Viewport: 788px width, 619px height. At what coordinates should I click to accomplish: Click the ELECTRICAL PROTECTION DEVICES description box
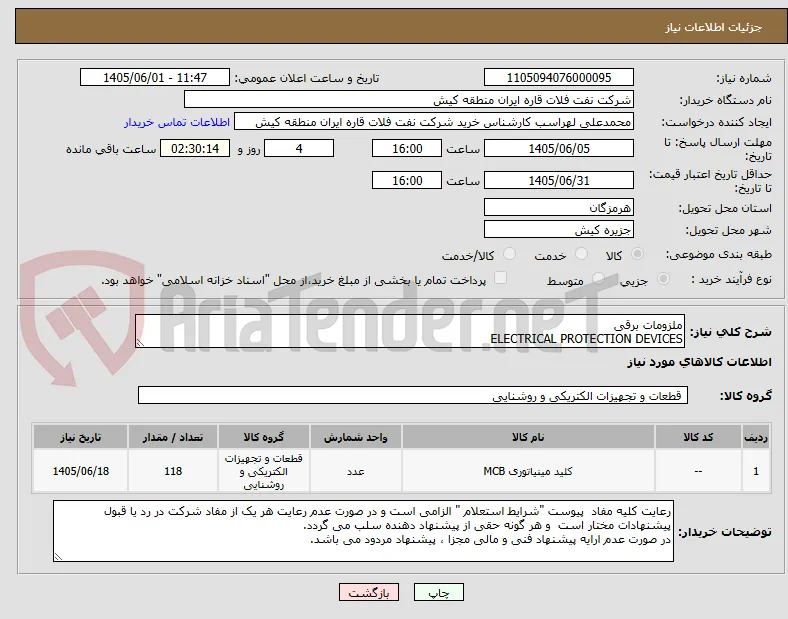[410, 331]
